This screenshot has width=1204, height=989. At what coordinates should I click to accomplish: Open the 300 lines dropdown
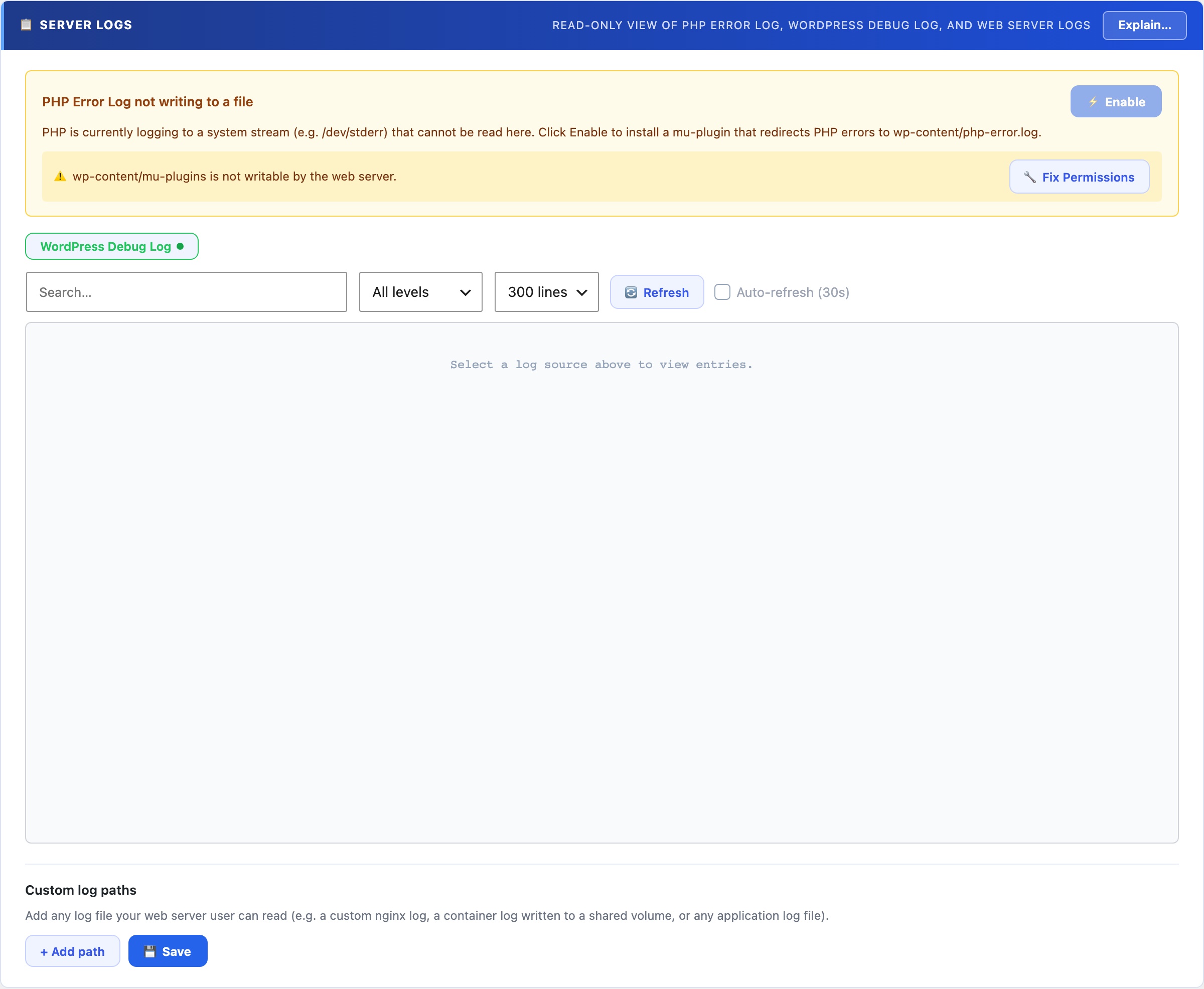546,292
